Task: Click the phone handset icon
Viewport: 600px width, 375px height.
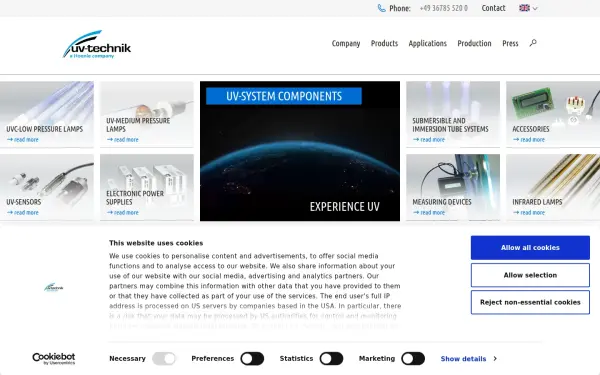Action: pyautogui.click(x=382, y=8)
